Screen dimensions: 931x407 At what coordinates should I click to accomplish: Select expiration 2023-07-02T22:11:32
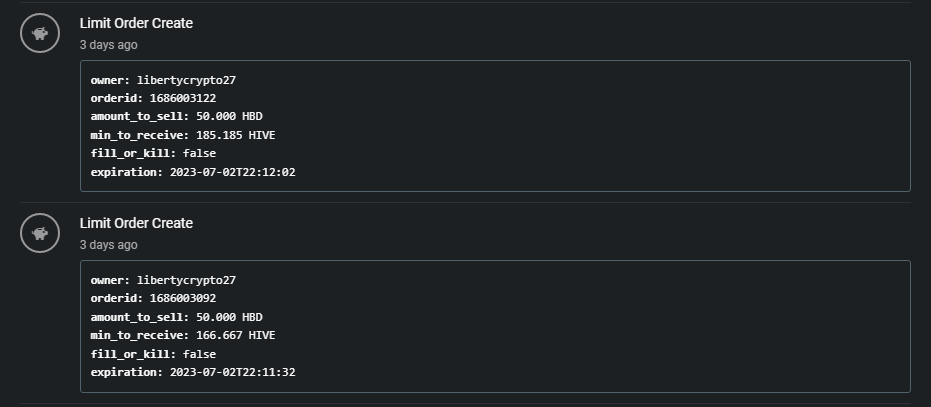point(193,373)
